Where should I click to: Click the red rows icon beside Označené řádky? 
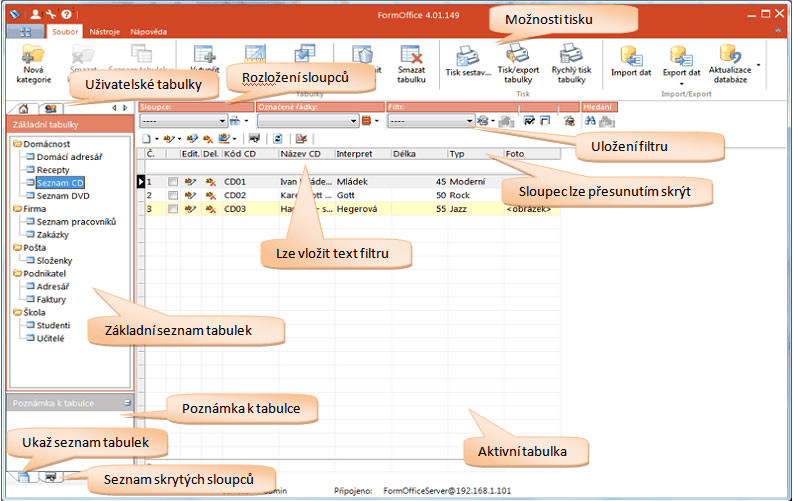[367, 121]
